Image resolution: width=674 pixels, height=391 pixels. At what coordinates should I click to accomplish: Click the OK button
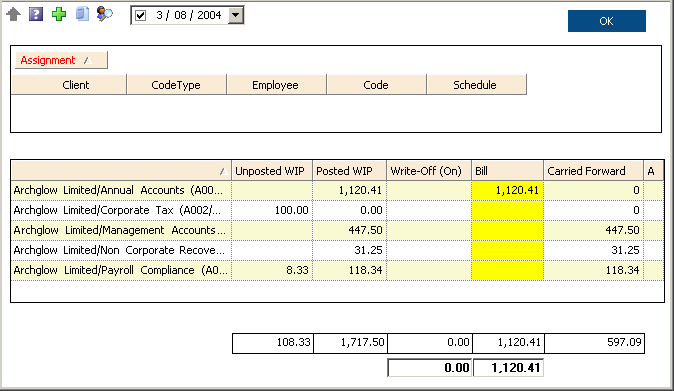pyautogui.click(x=607, y=21)
